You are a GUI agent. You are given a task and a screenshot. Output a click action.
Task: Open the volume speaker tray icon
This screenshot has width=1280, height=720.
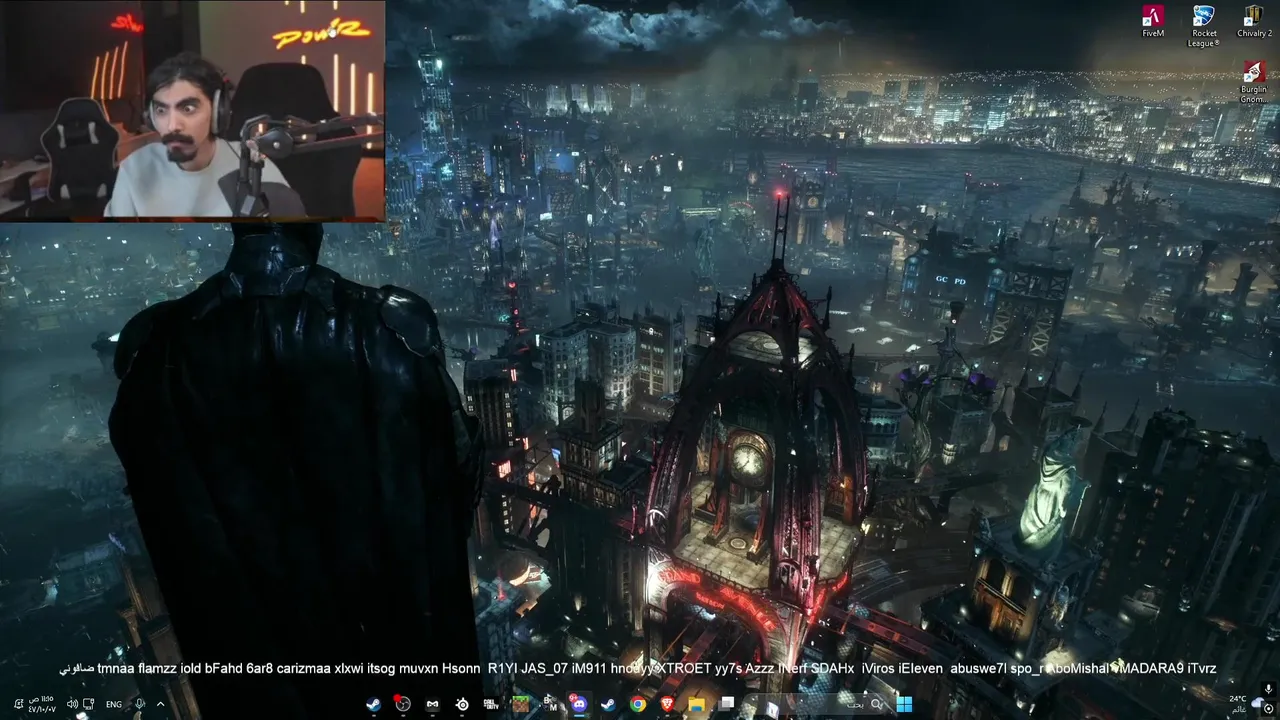(x=72, y=704)
